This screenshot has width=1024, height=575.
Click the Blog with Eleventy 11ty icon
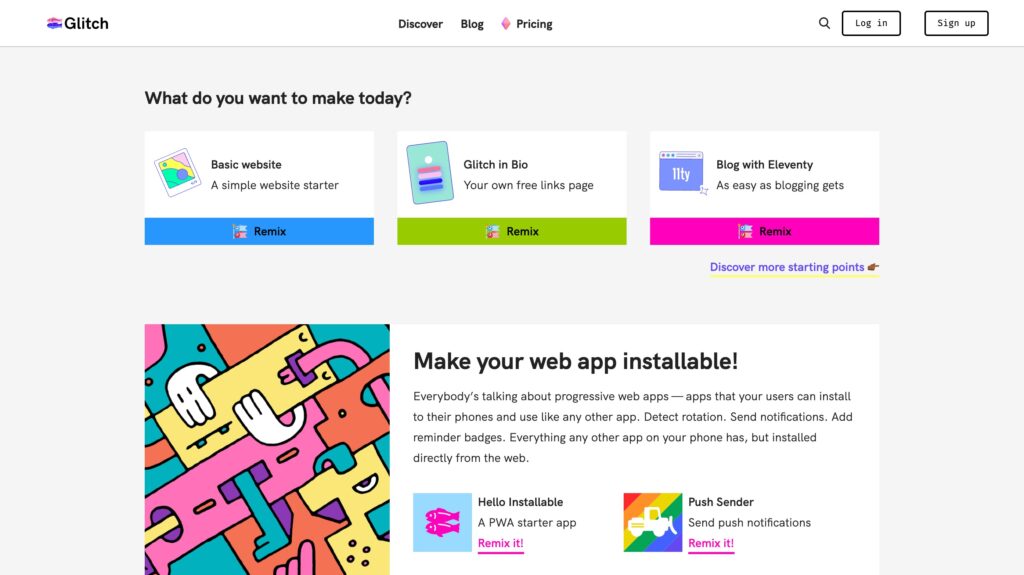pyautogui.click(x=682, y=172)
